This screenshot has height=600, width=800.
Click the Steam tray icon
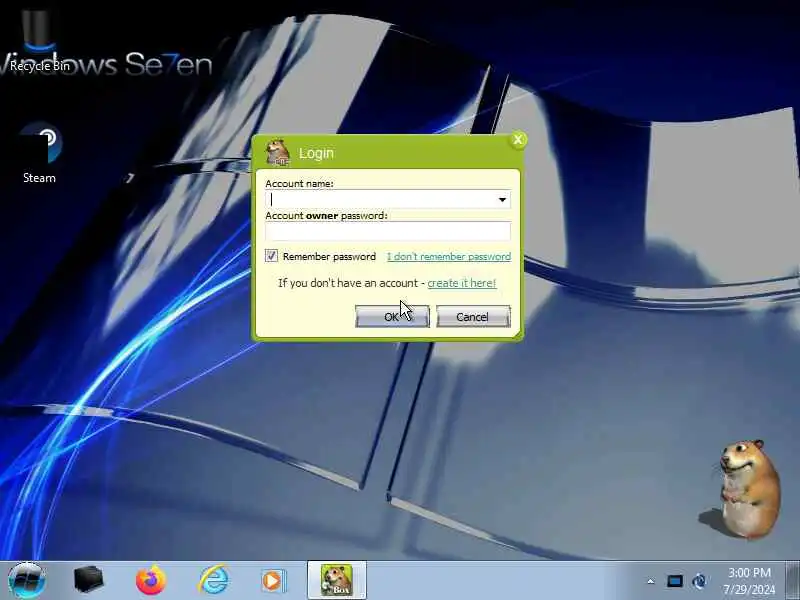[699, 581]
